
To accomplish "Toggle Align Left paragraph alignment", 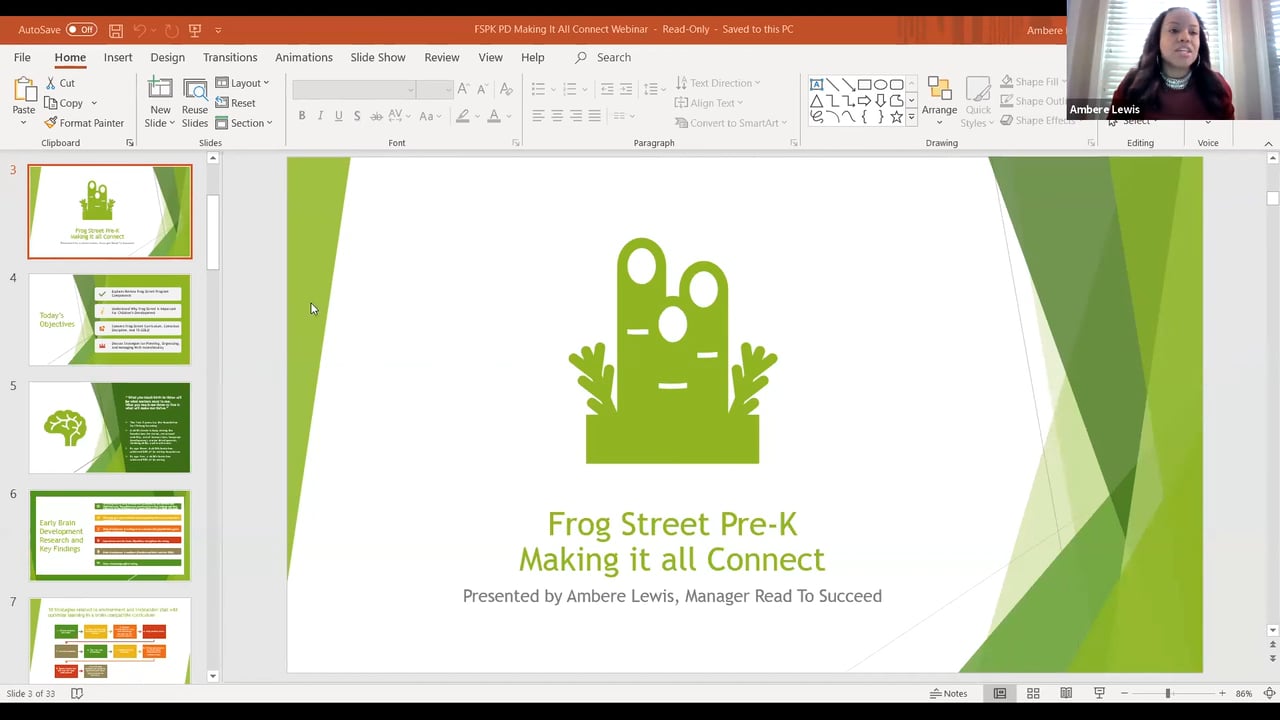I will 538,116.
